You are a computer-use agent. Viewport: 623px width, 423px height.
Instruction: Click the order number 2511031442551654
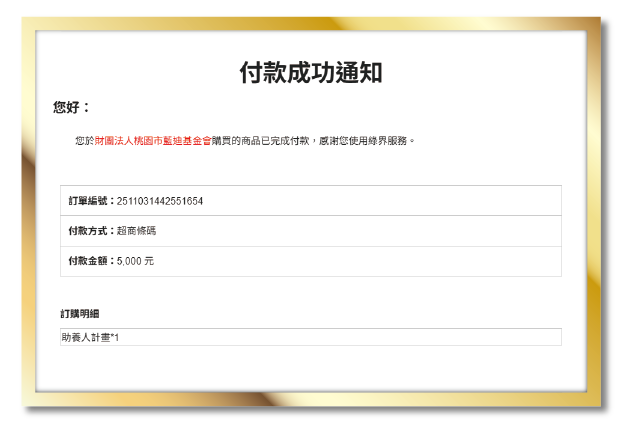(160, 201)
